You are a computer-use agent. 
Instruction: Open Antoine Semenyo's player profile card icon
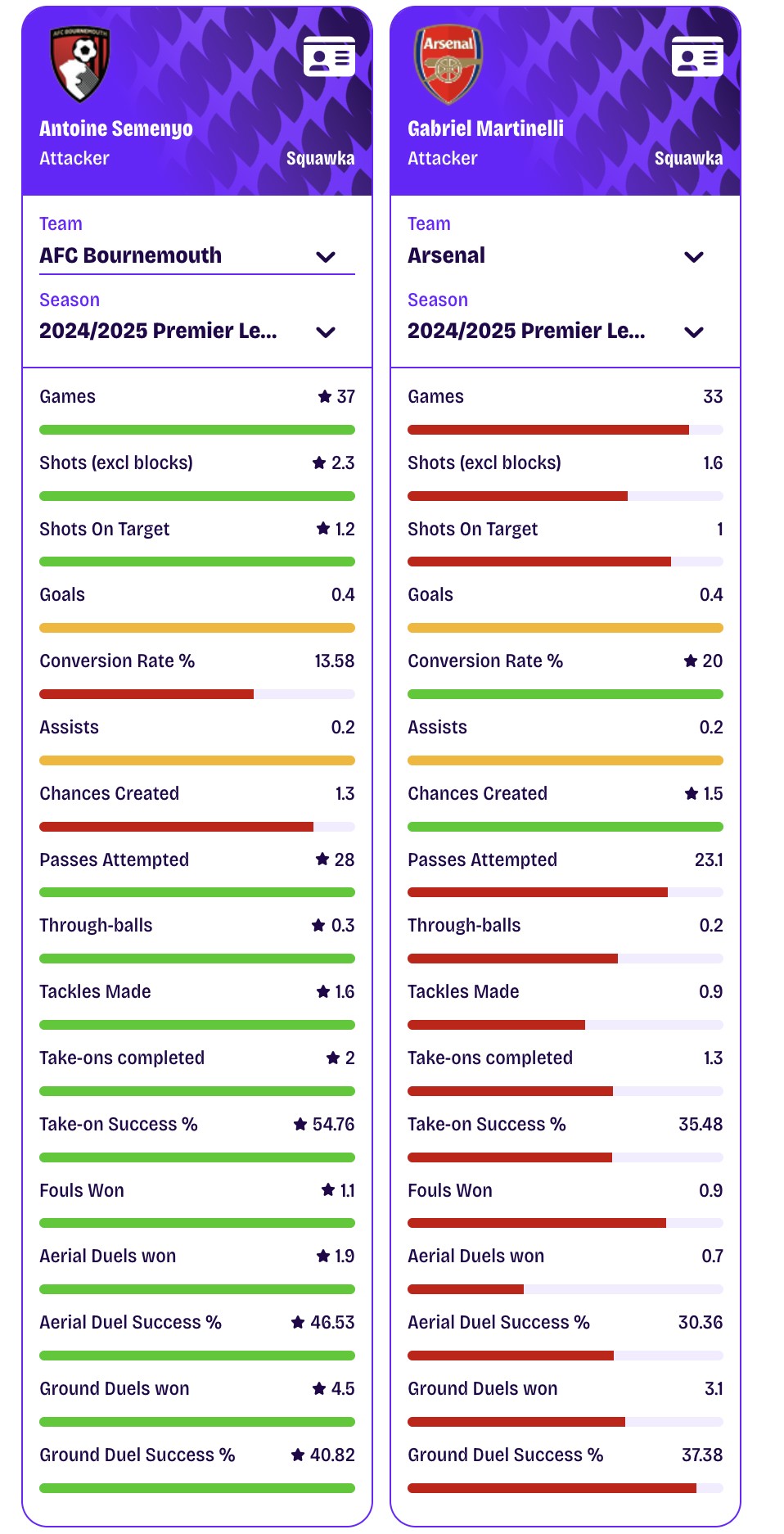click(x=329, y=56)
